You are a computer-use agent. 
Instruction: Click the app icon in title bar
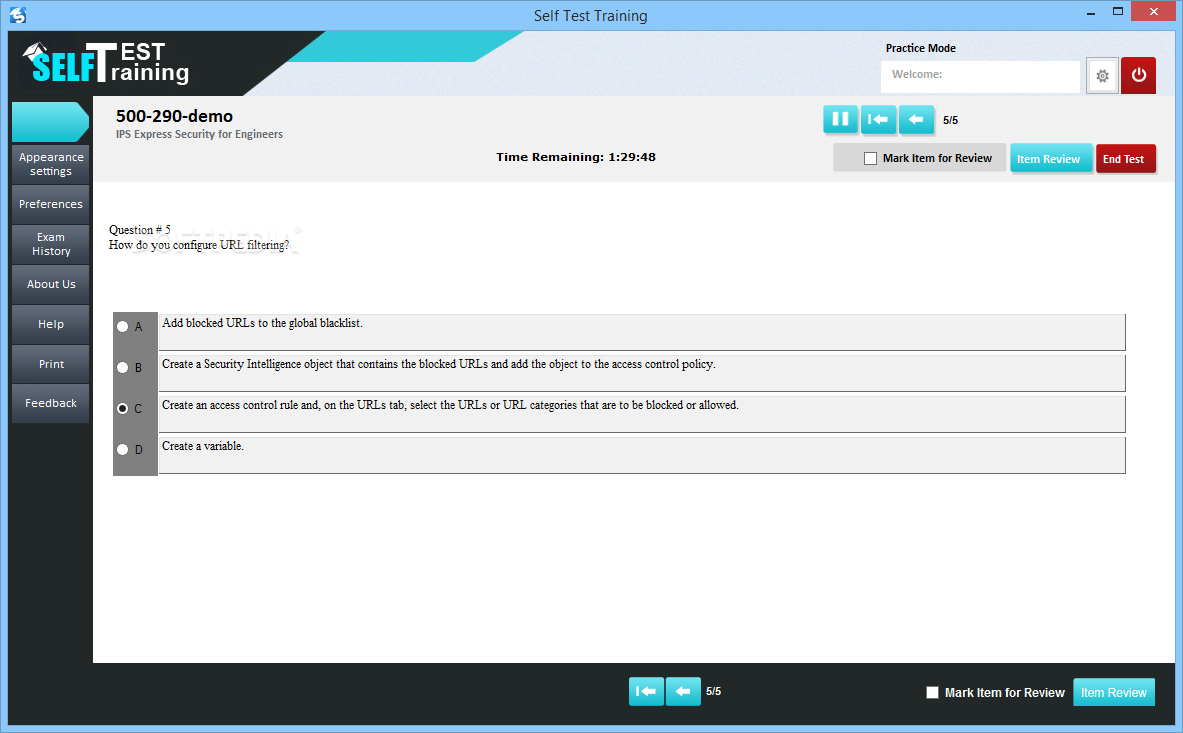click(18, 15)
